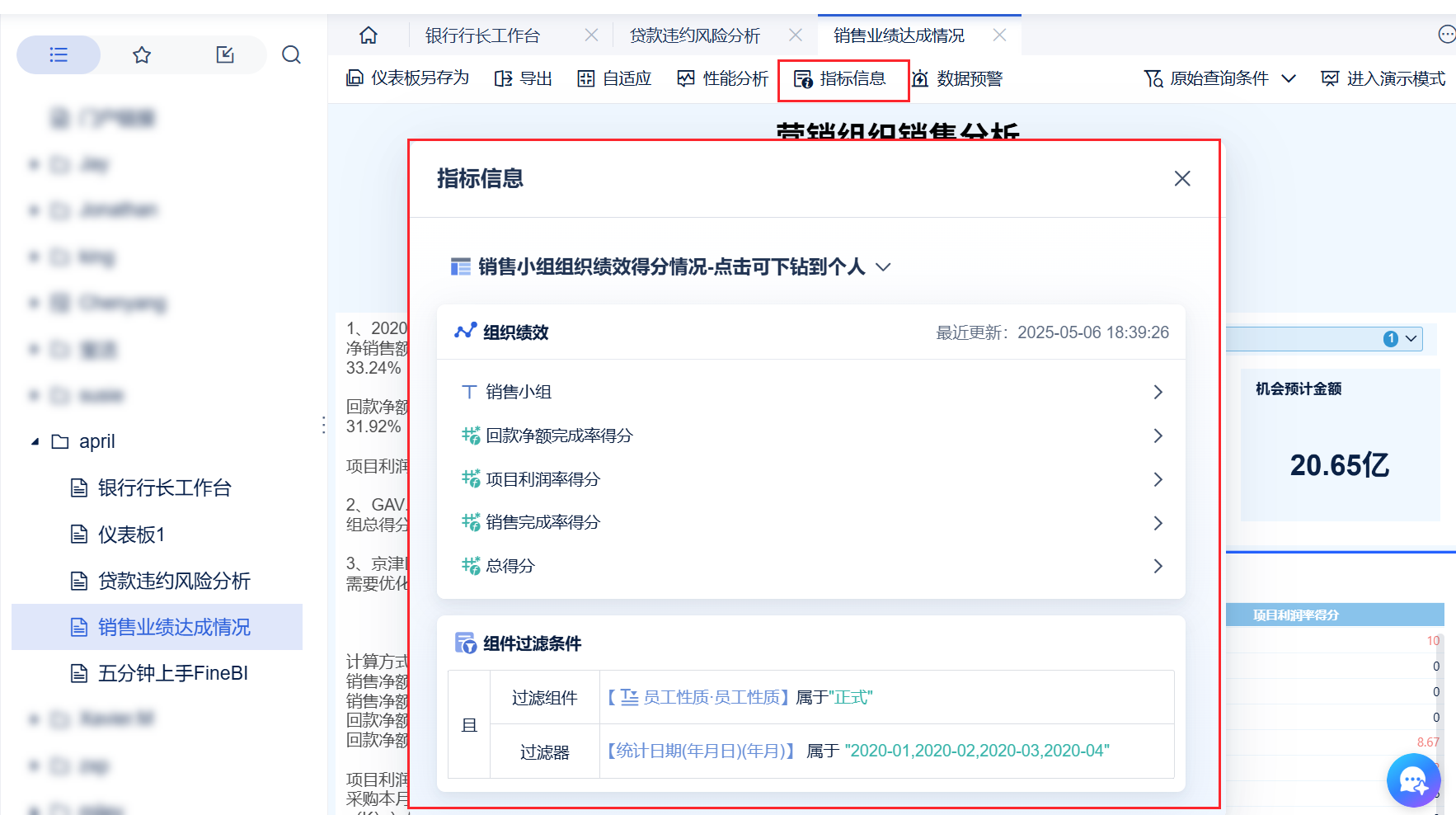Toggle 自适应 layout mode
The width and height of the screenshot is (1456, 815).
click(614, 78)
